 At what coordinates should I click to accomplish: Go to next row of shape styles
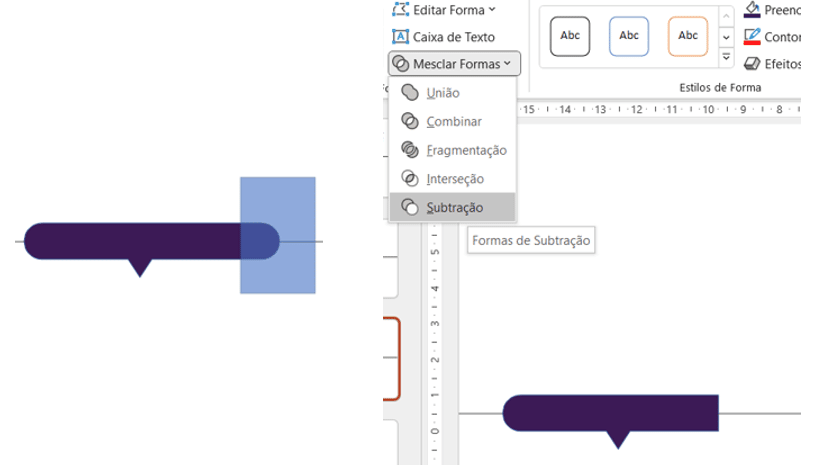point(726,37)
